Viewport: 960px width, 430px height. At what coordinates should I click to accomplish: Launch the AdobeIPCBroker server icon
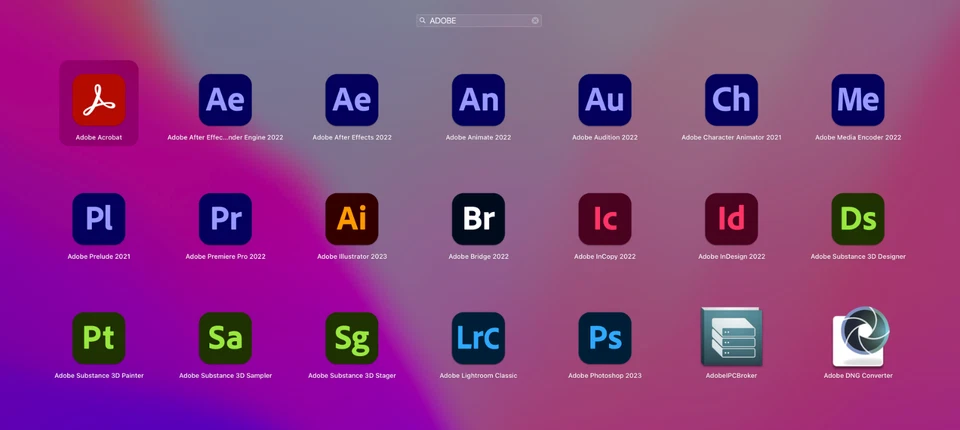tap(732, 337)
